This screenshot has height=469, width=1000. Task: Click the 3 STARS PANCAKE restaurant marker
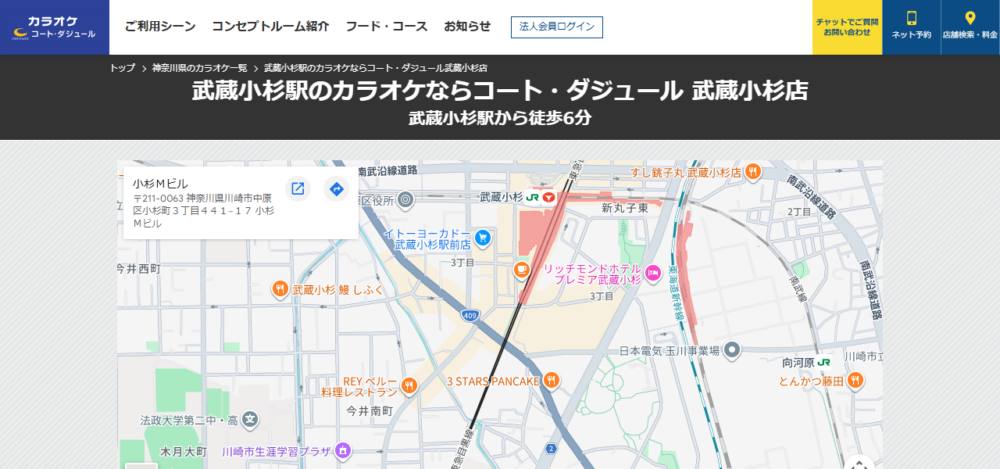tap(552, 381)
